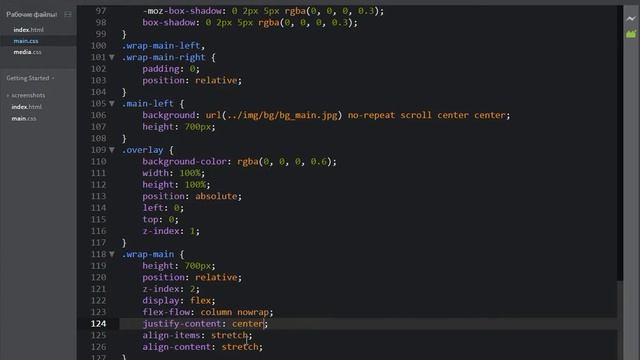This screenshot has height=360, width=640.
Task: Click the 'box-shadow' line 98 declaration
Action: pos(250,23)
